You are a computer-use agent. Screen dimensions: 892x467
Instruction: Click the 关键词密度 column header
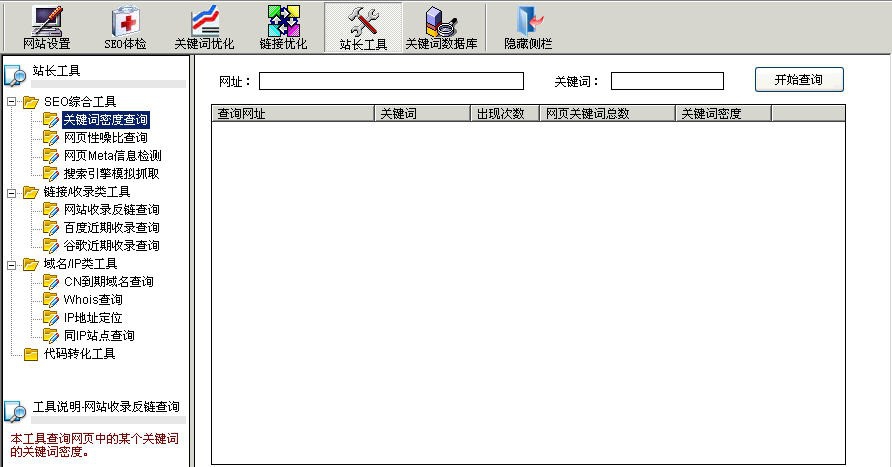[x=724, y=114]
